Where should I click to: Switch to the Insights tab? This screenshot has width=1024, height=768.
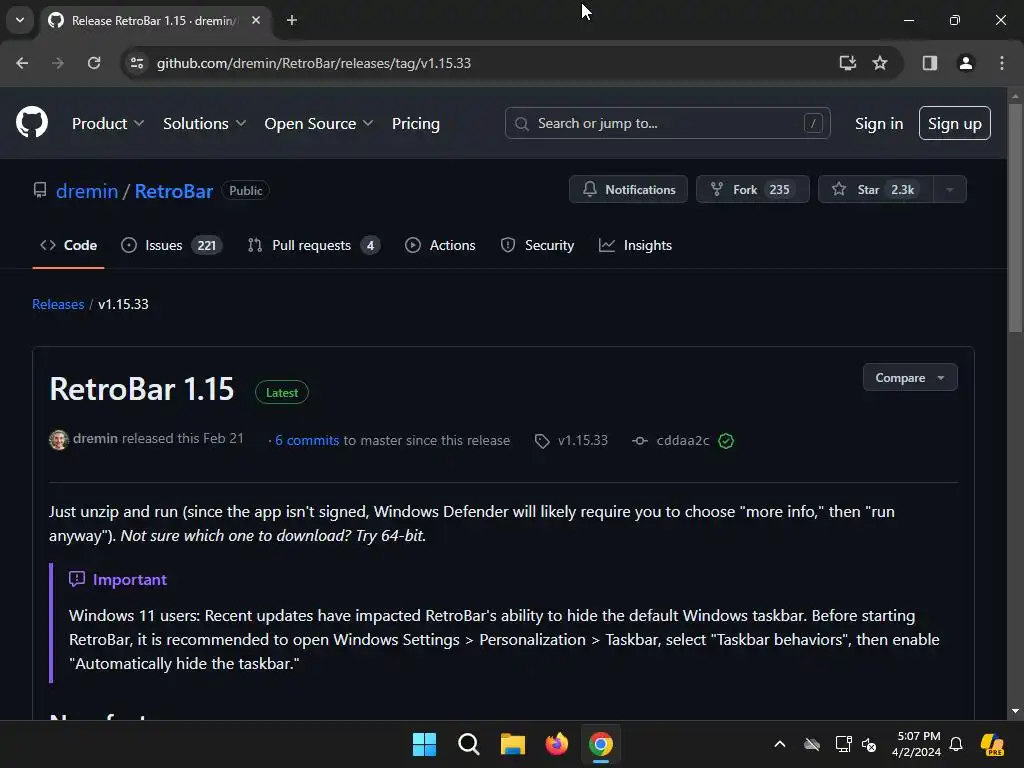(635, 246)
